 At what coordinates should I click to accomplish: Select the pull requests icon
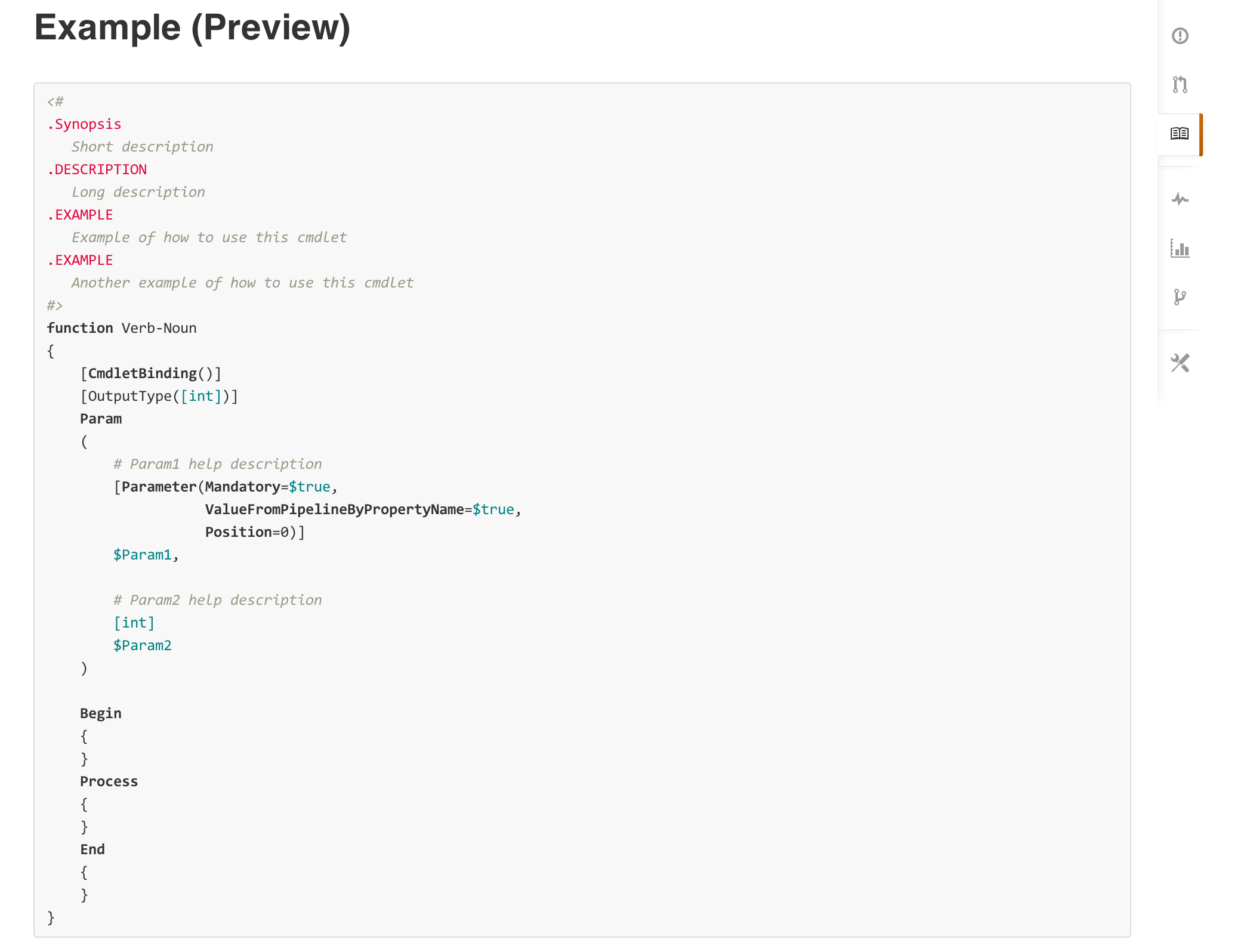[1180, 85]
